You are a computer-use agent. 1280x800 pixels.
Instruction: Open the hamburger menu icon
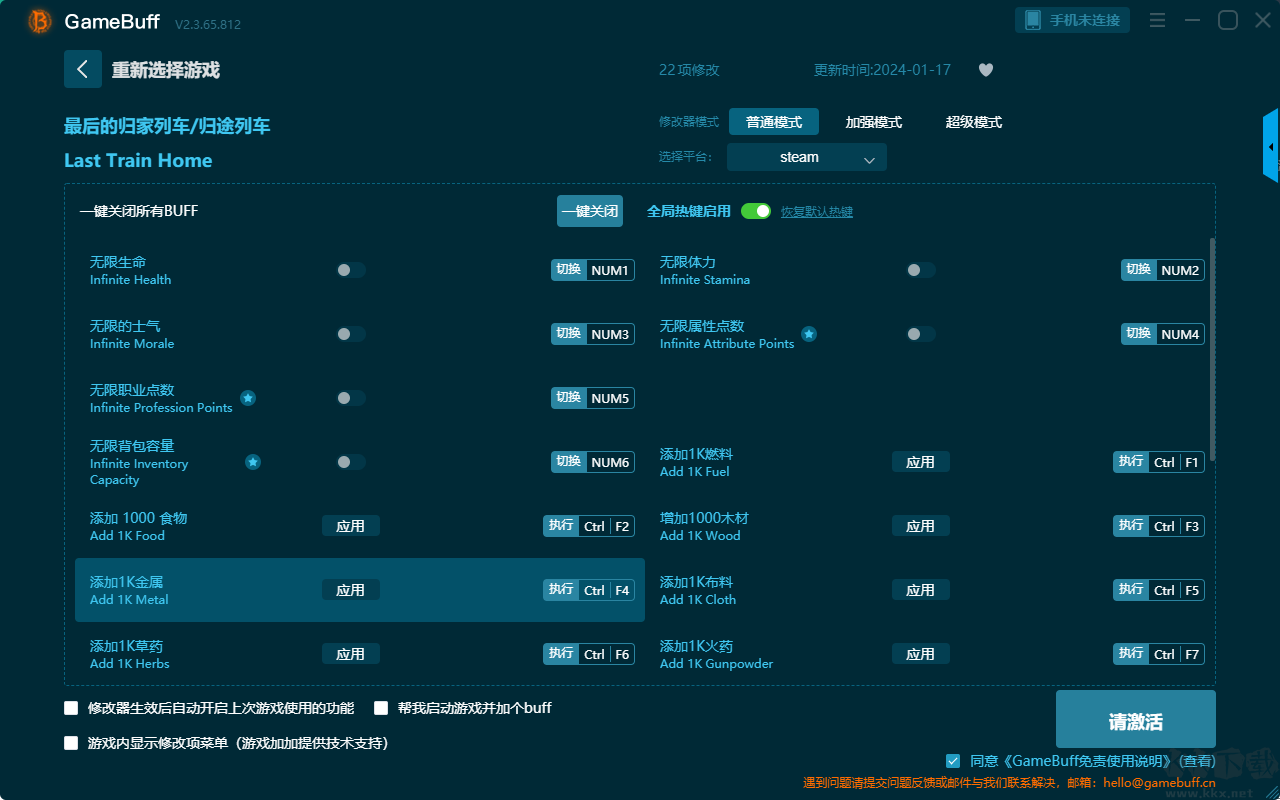(x=1157, y=20)
